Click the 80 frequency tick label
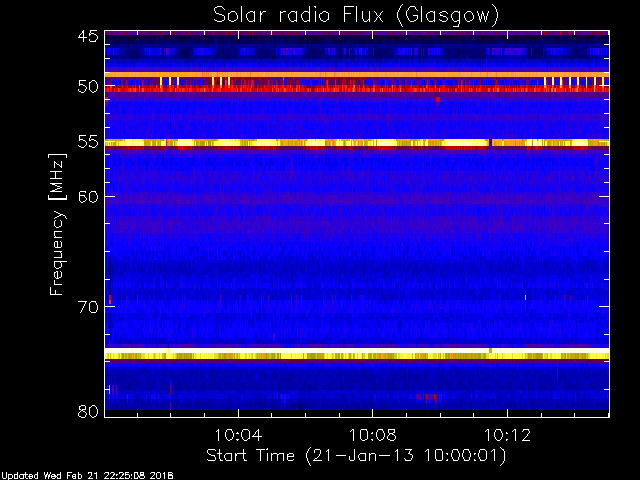Screen dimensions: 640x480 pyautogui.click(x=88, y=411)
